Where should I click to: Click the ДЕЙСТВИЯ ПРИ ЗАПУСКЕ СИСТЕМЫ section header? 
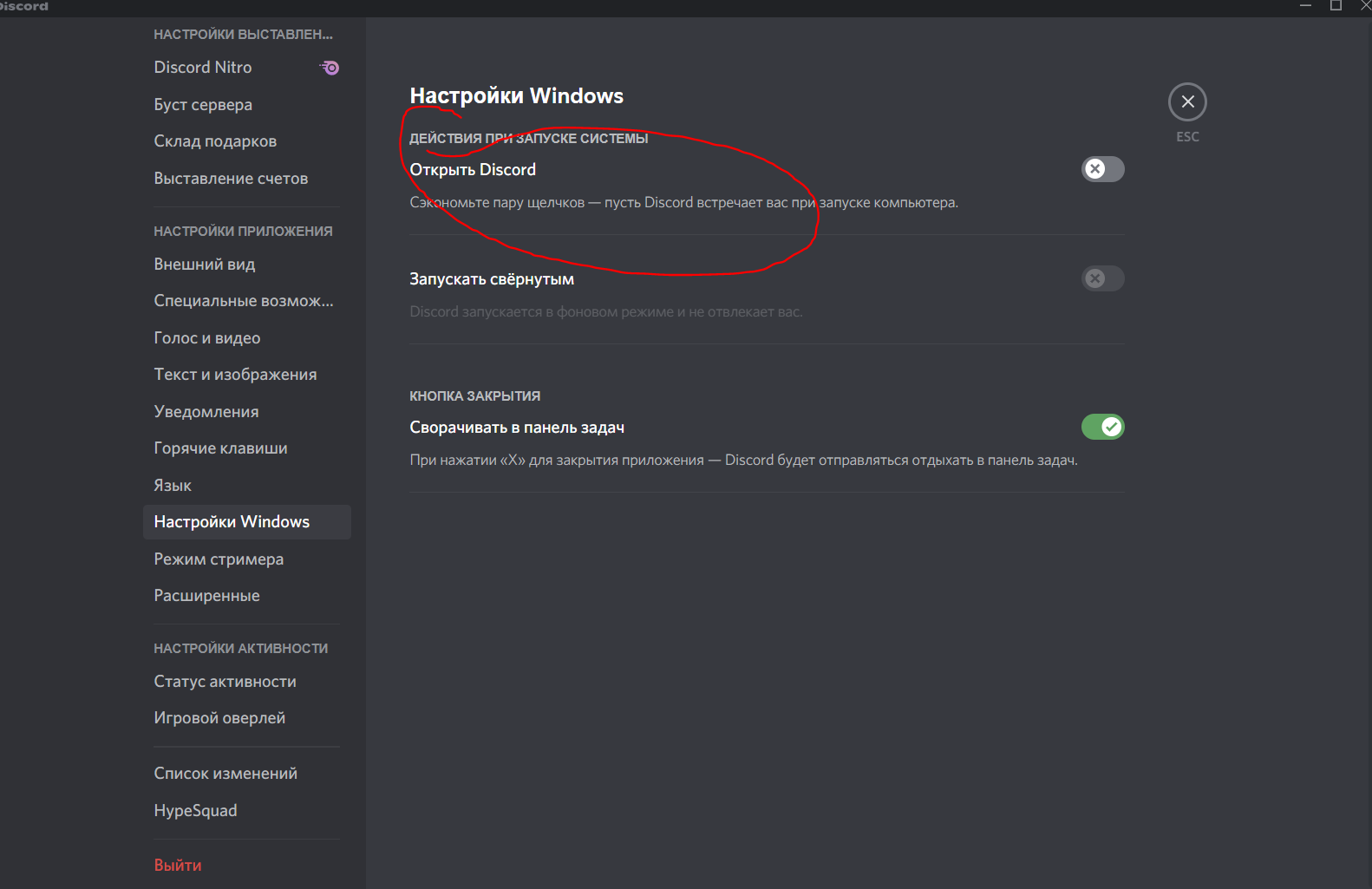click(x=529, y=139)
